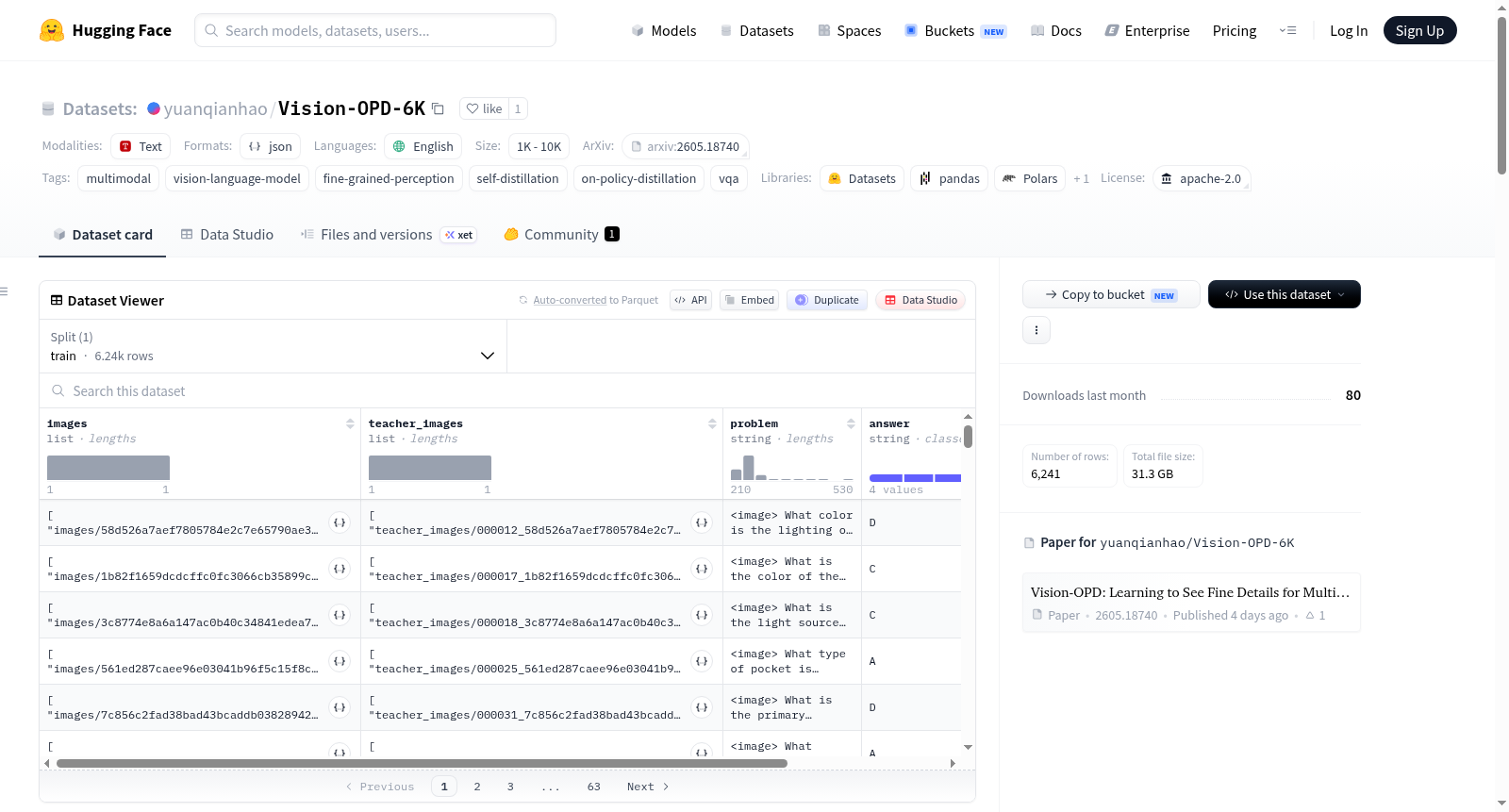Expand the images cell in the 58d526a row

click(340, 522)
